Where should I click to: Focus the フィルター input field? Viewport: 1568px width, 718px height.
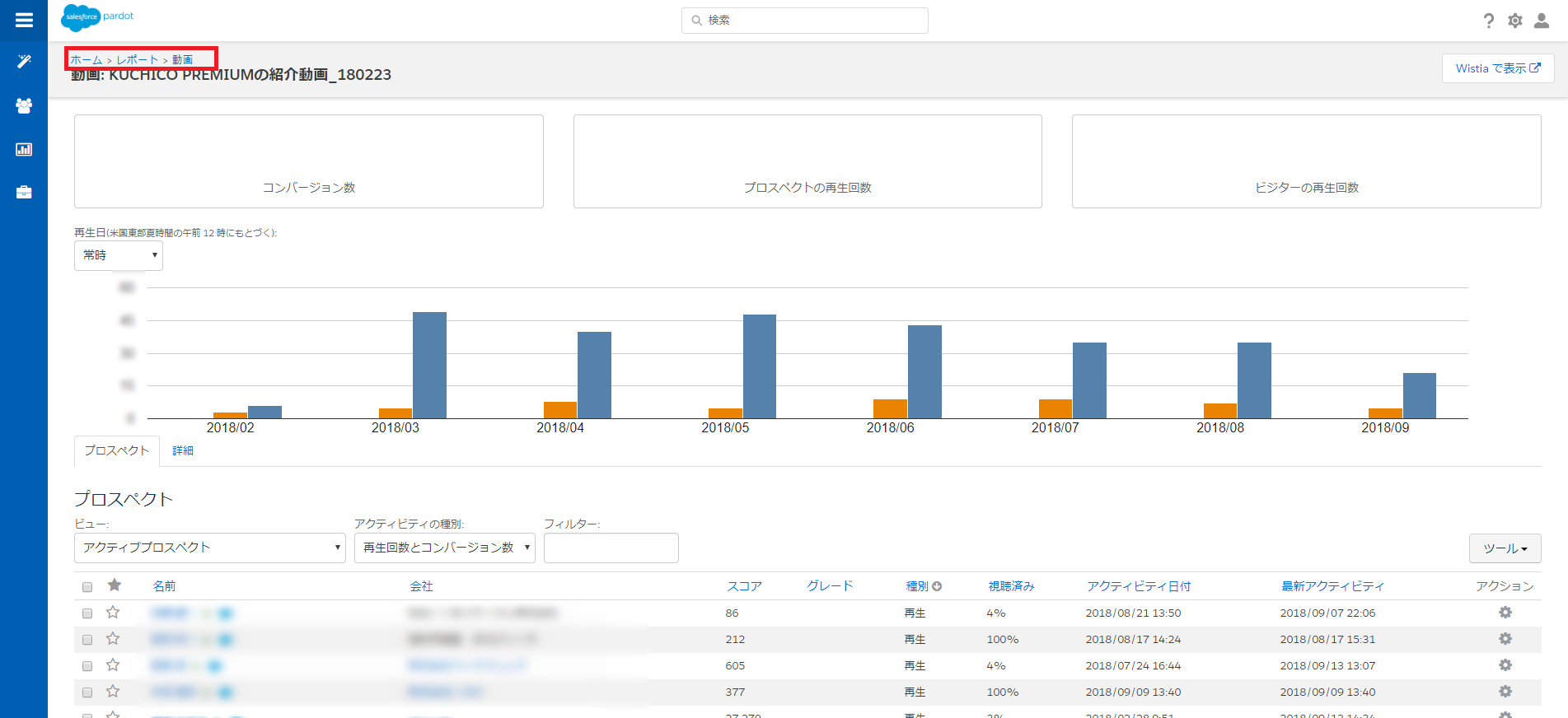pos(611,548)
